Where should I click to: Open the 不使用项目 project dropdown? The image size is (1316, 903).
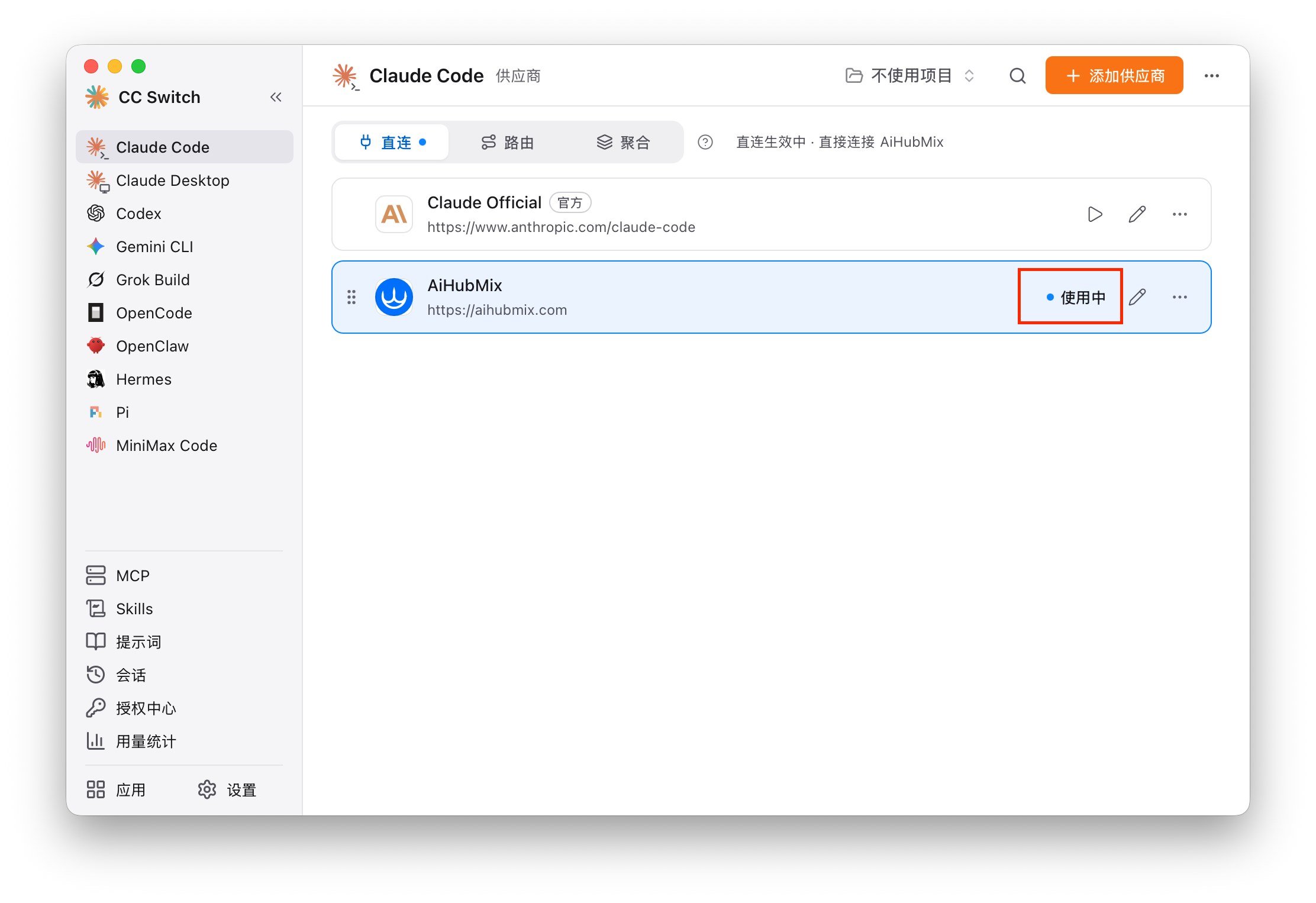point(909,76)
